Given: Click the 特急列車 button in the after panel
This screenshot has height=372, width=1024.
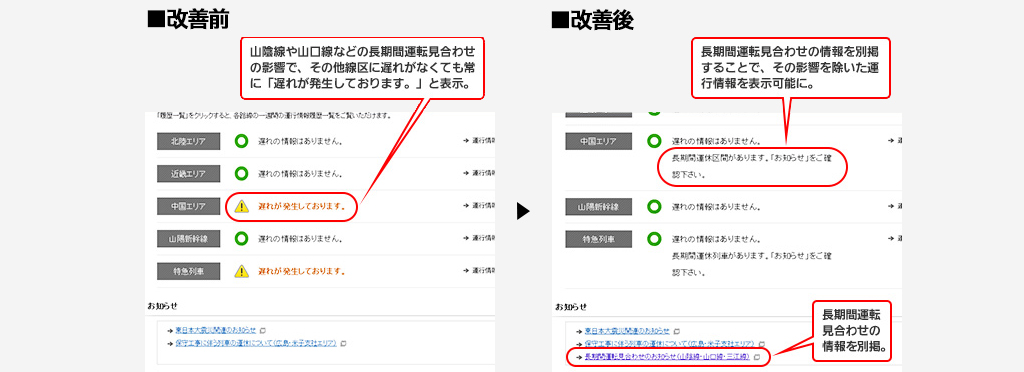Looking at the screenshot, I should 598,239.
